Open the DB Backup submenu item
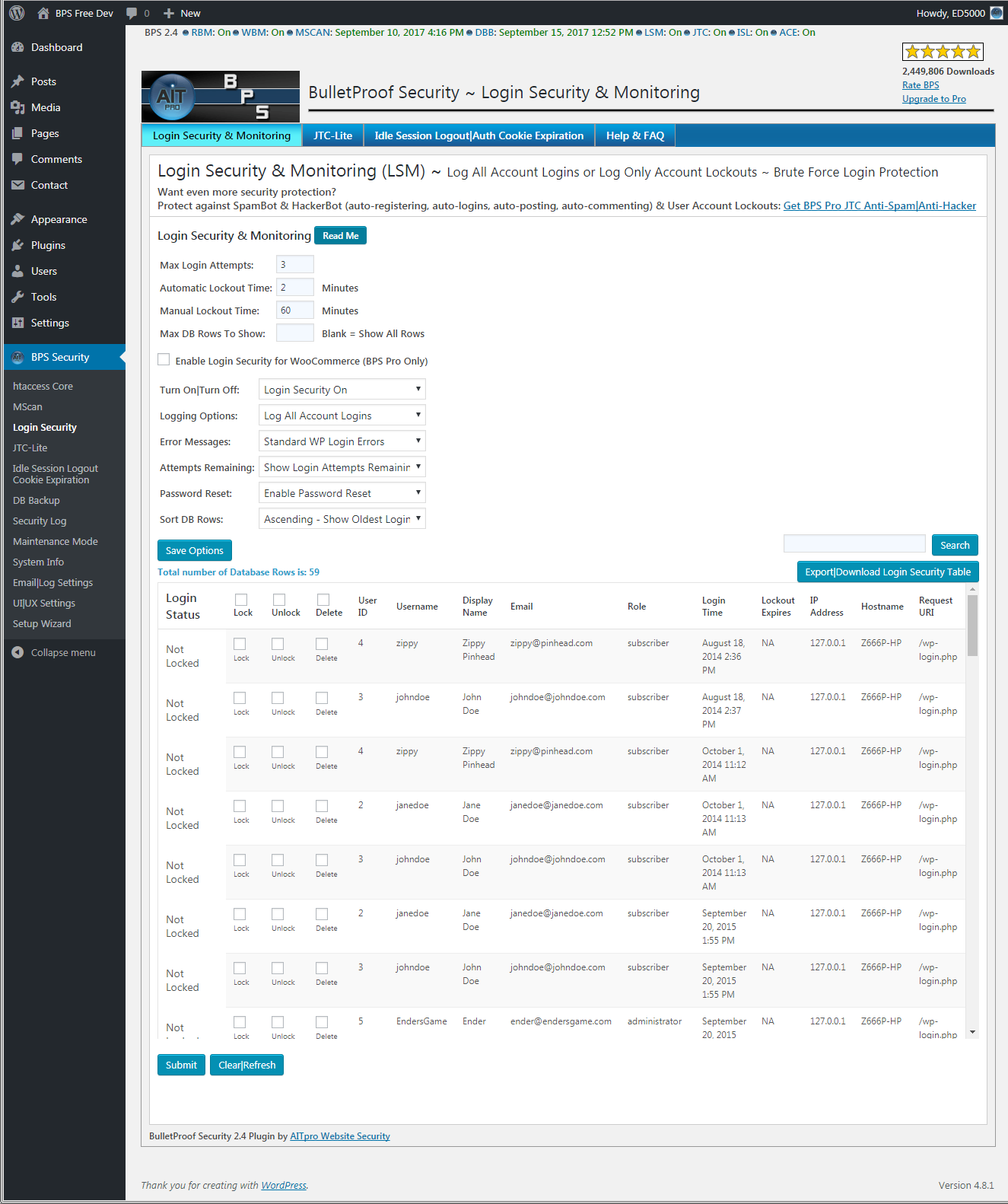This screenshot has height=1204, width=1008. pyautogui.click(x=37, y=501)
